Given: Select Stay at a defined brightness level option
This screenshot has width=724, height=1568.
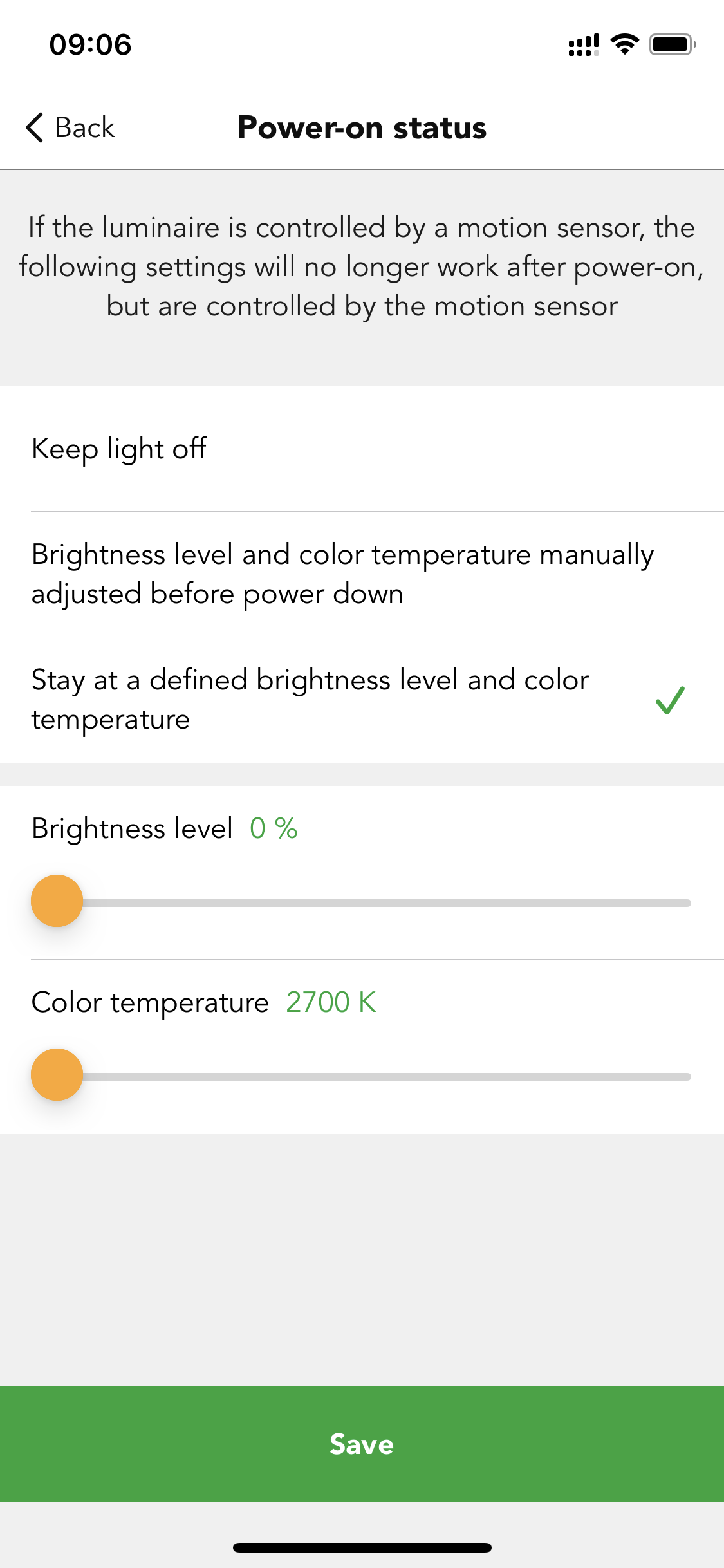Looking at the screenshot, I should (x=362, y=700).
